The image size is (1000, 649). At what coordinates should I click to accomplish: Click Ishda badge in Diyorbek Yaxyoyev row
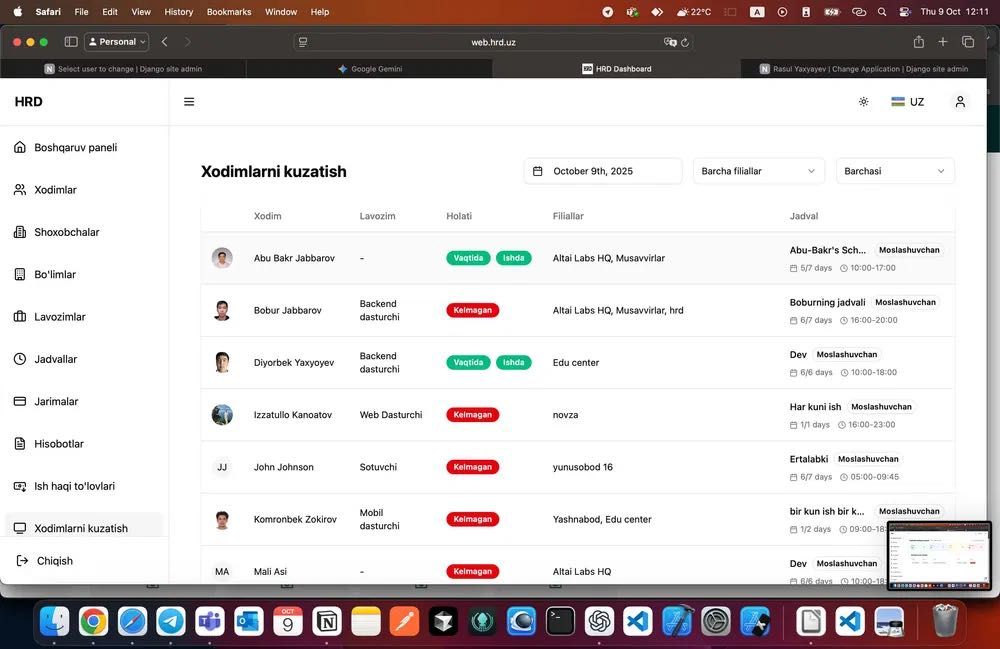click(513, 363)
